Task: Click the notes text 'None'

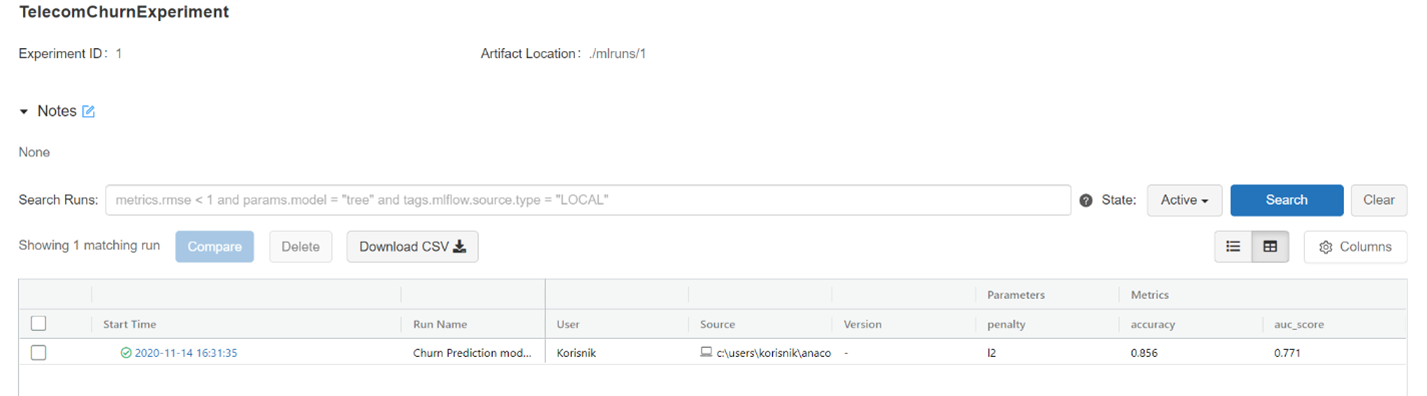Action: (34, 153)
